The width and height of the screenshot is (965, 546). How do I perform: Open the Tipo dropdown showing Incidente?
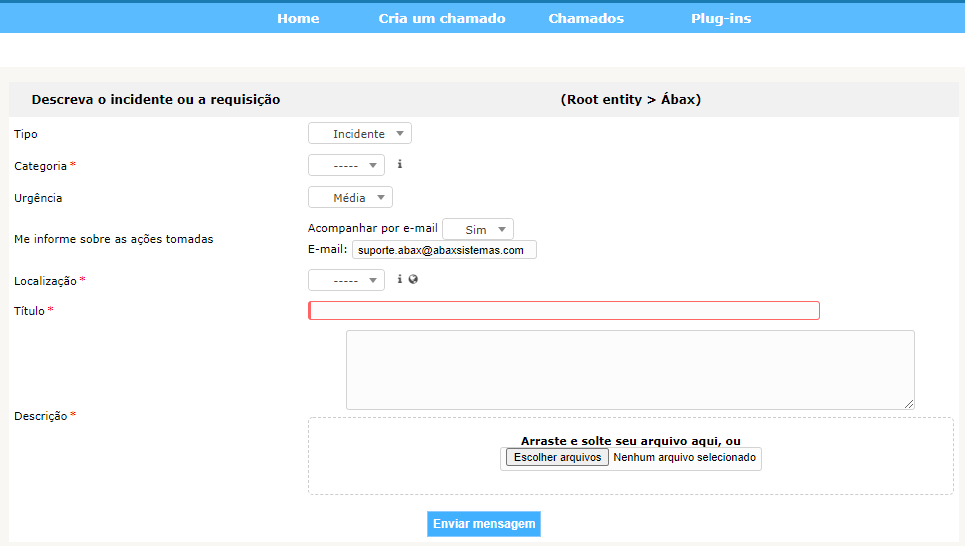coord(359,134)
